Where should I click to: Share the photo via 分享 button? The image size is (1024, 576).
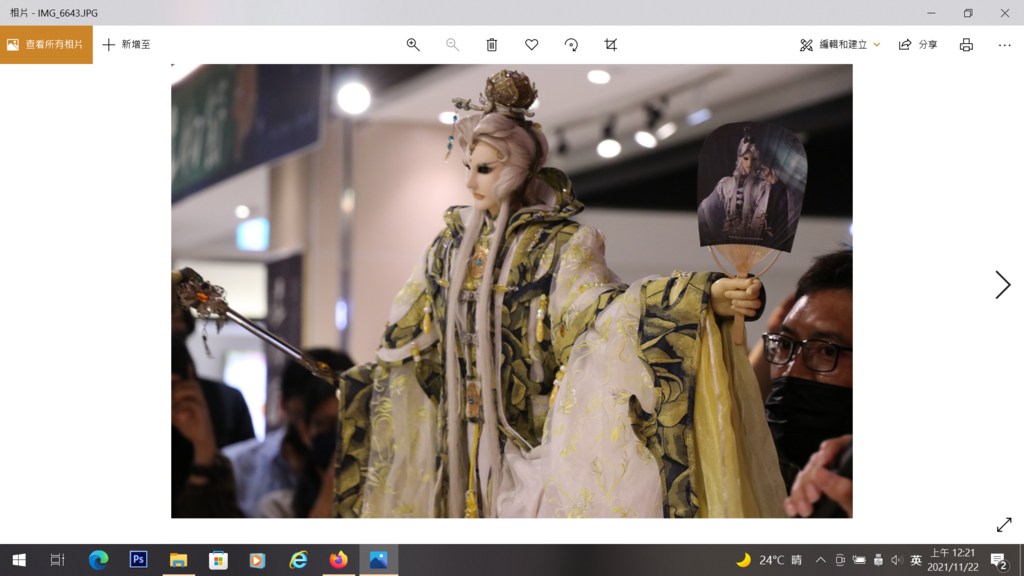click(x=918, y=44)
